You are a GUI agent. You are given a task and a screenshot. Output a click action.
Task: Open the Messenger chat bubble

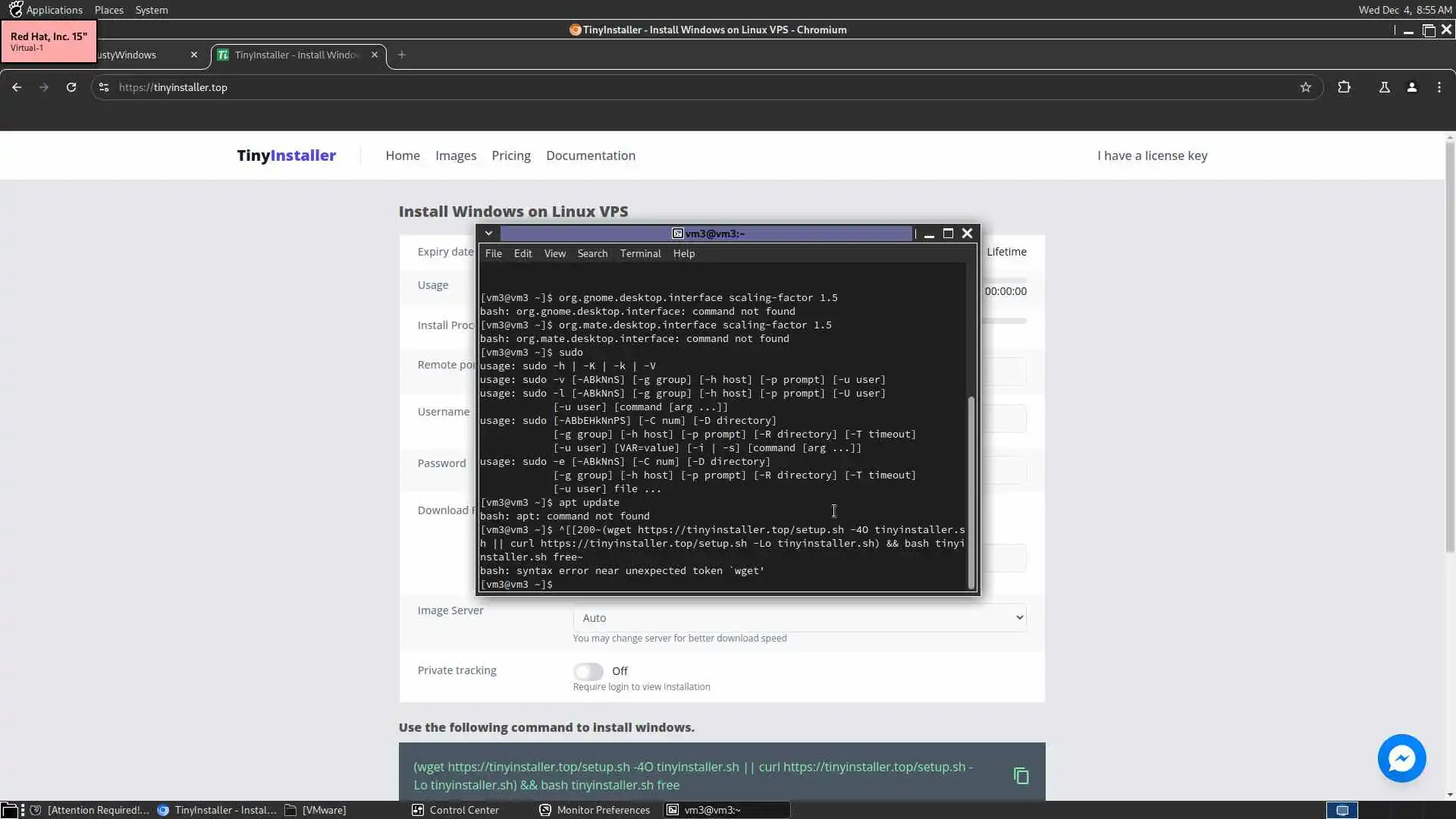pos(1401,758)
